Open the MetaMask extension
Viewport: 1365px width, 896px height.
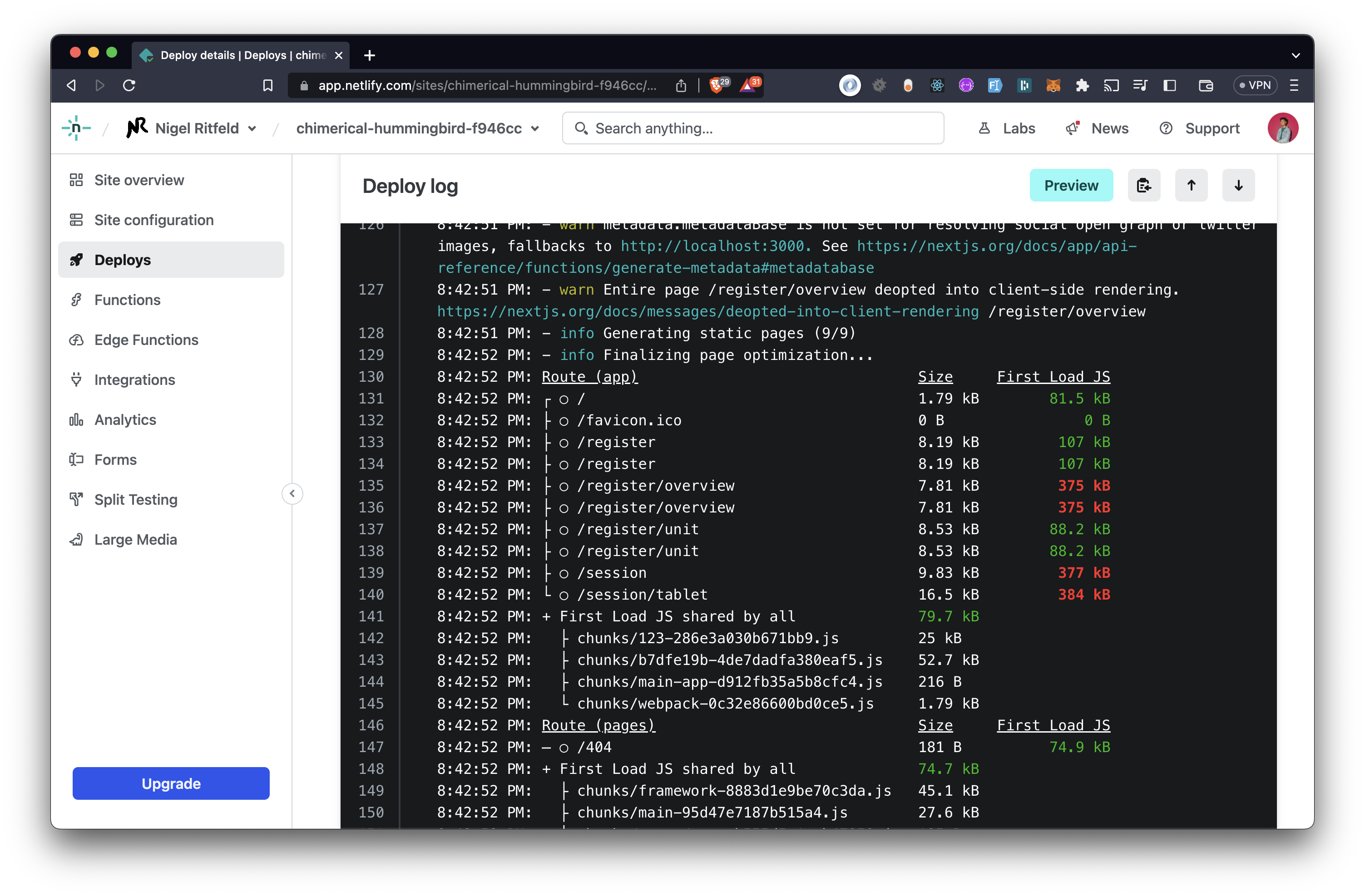pyautogui.click(x=1053, y=85)
